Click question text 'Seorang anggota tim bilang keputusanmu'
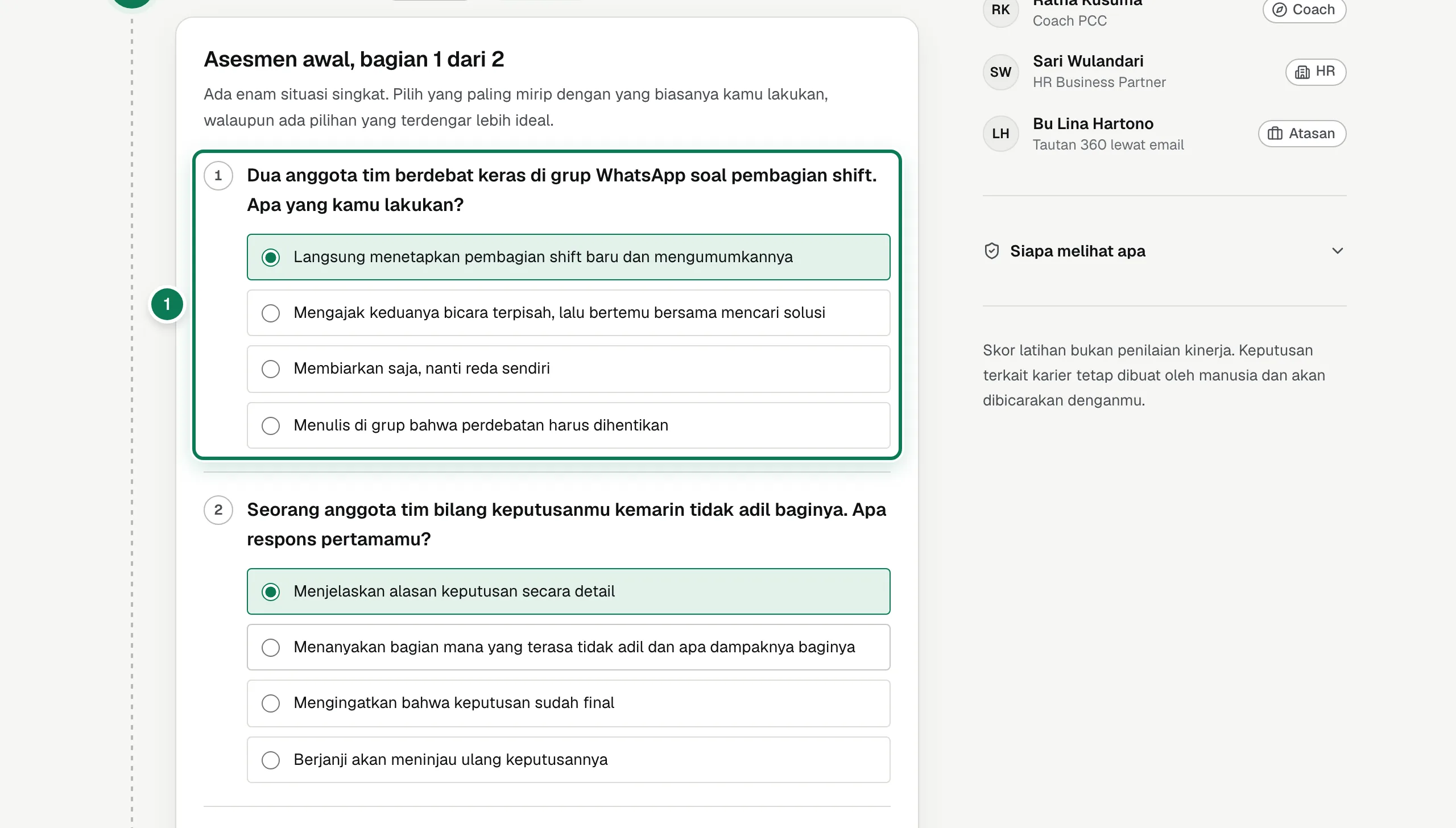The width and height of the screenshot is (1456, 828). (x=566, y=524)
